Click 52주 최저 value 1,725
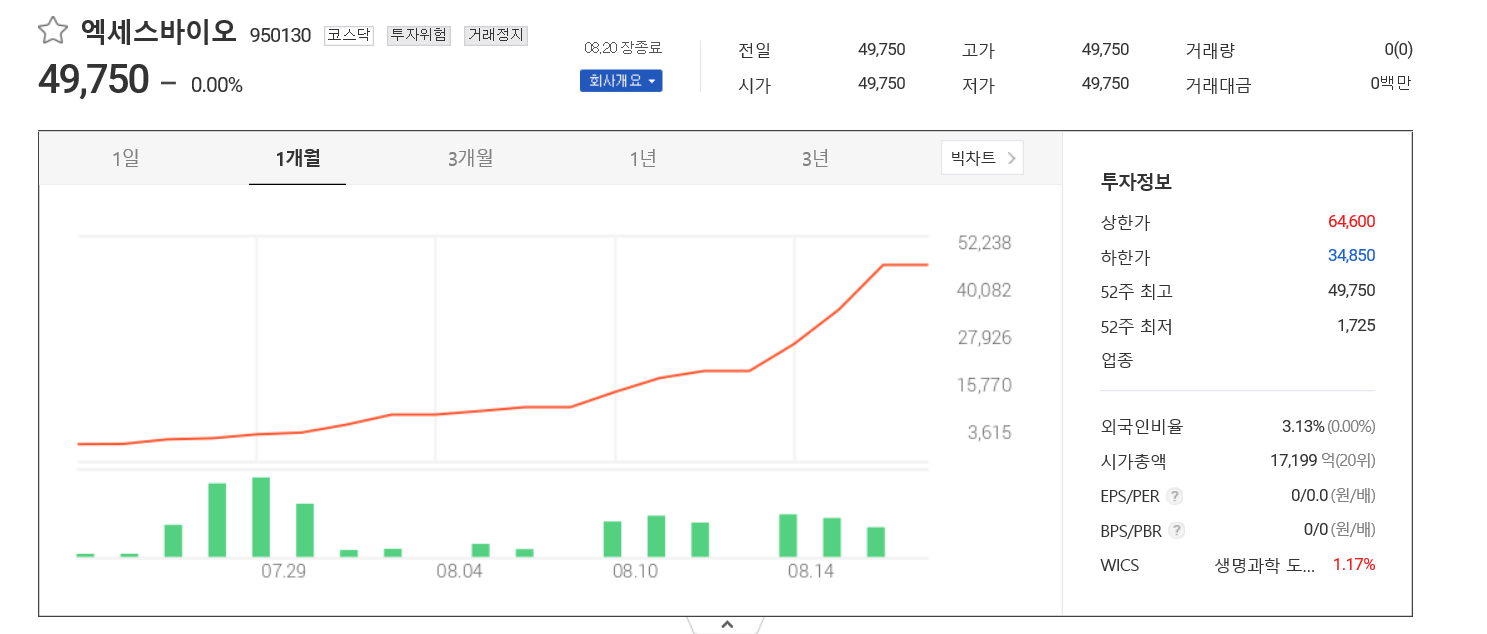 [x=1356, y=325]
